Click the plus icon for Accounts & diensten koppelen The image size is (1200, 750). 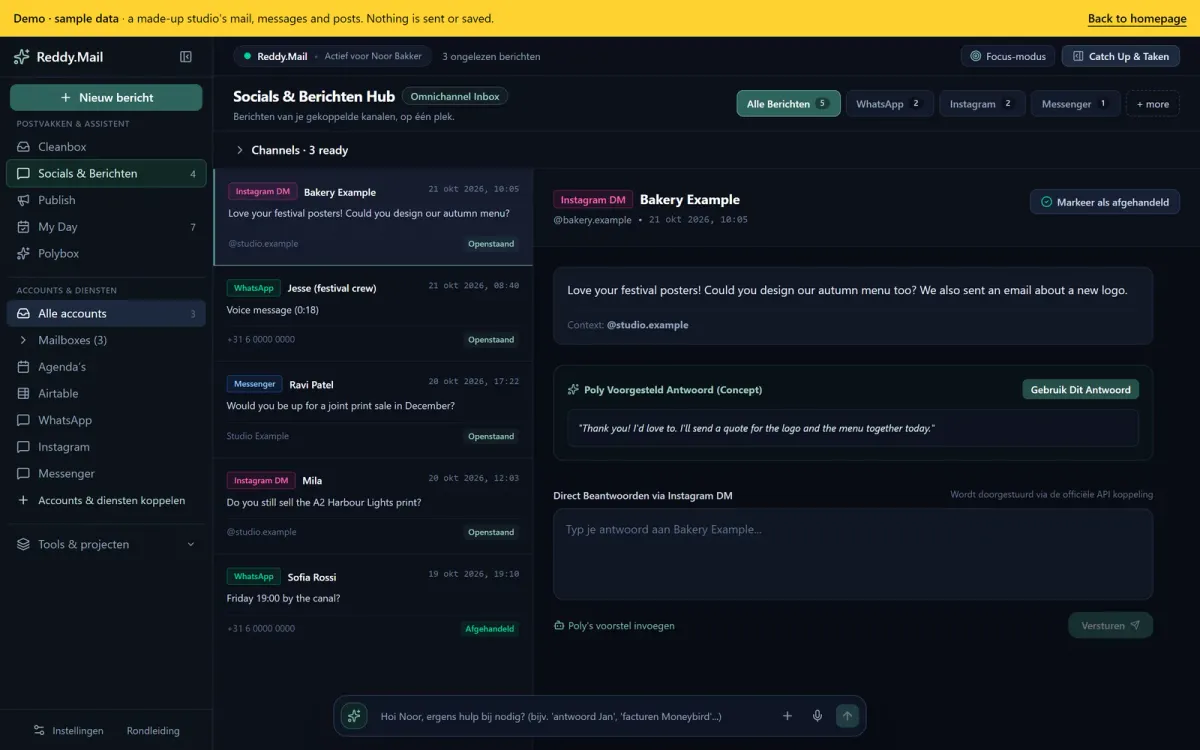[23, 501]
